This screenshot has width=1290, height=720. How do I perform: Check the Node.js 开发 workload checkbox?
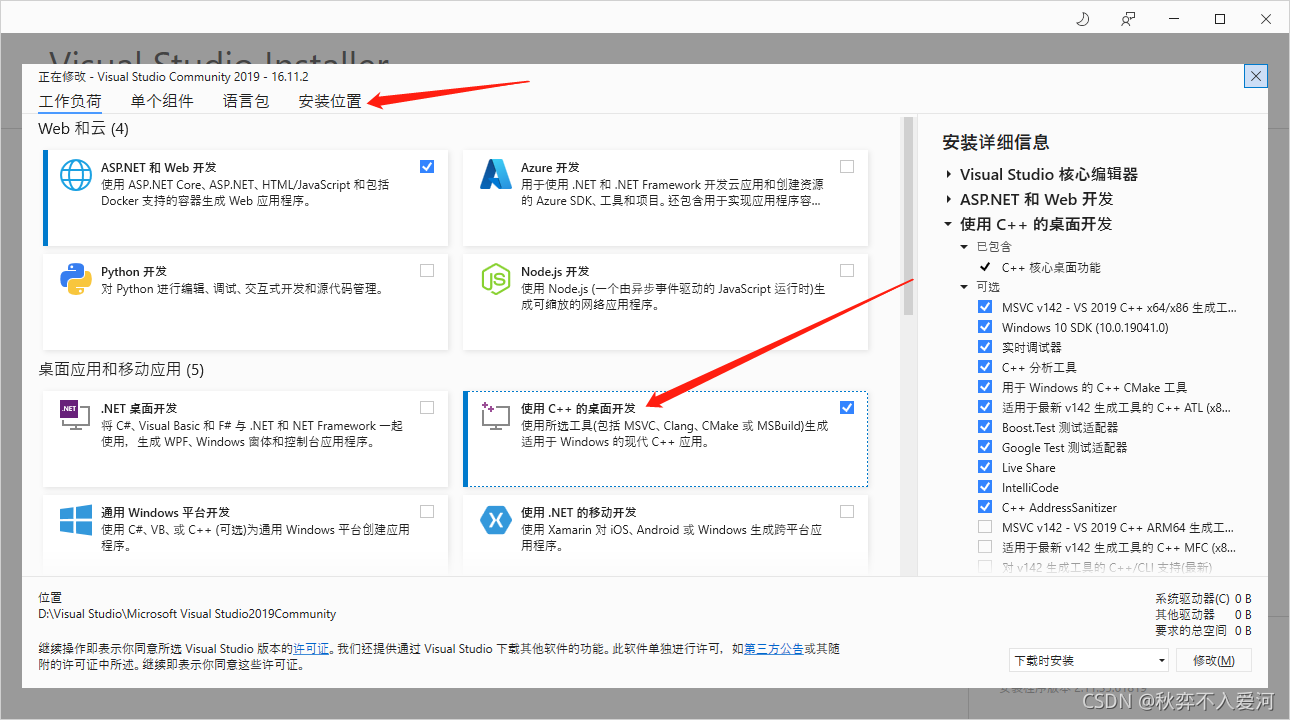point(847,270)
